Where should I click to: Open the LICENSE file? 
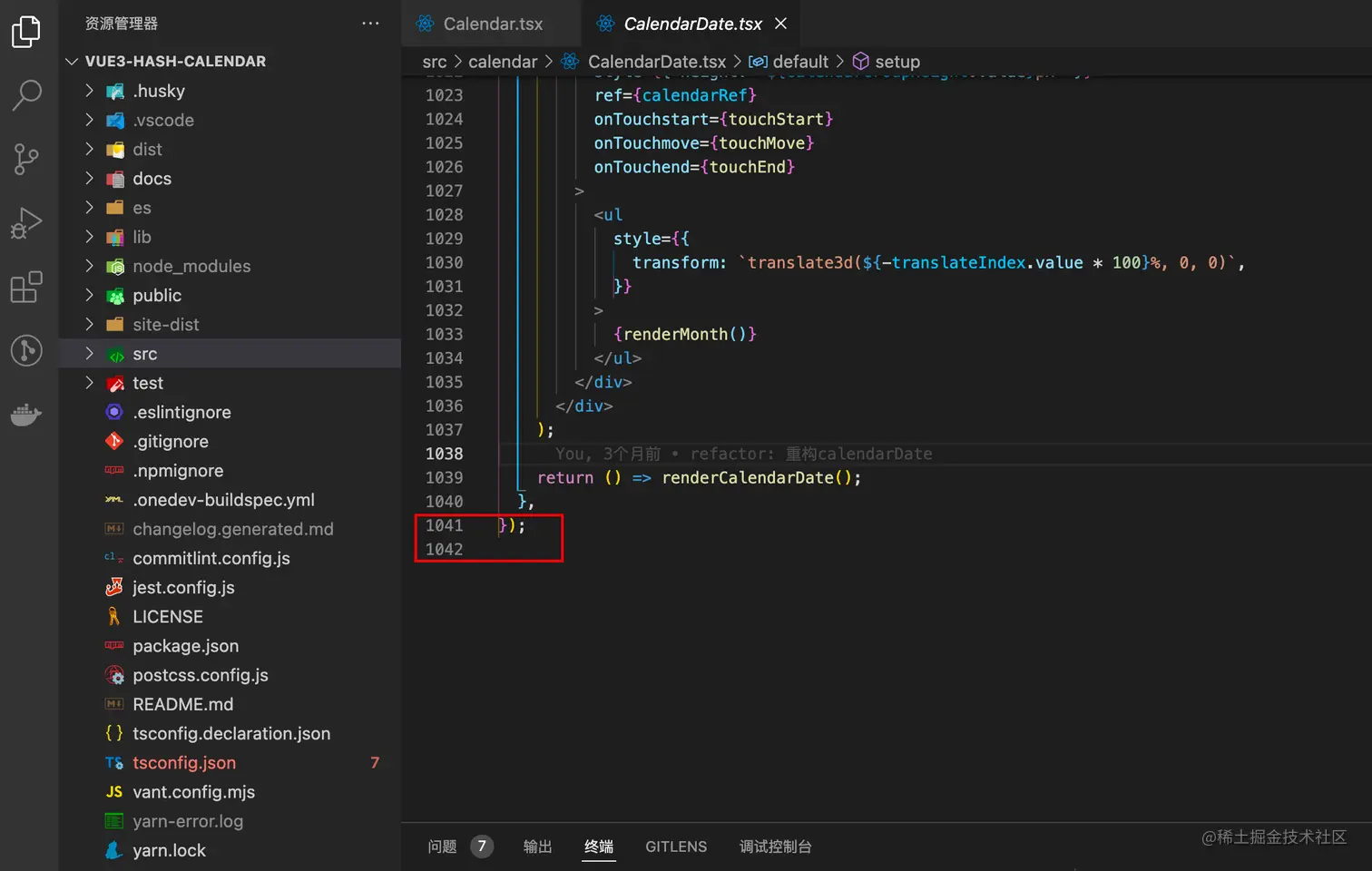[x=230, y=616]
